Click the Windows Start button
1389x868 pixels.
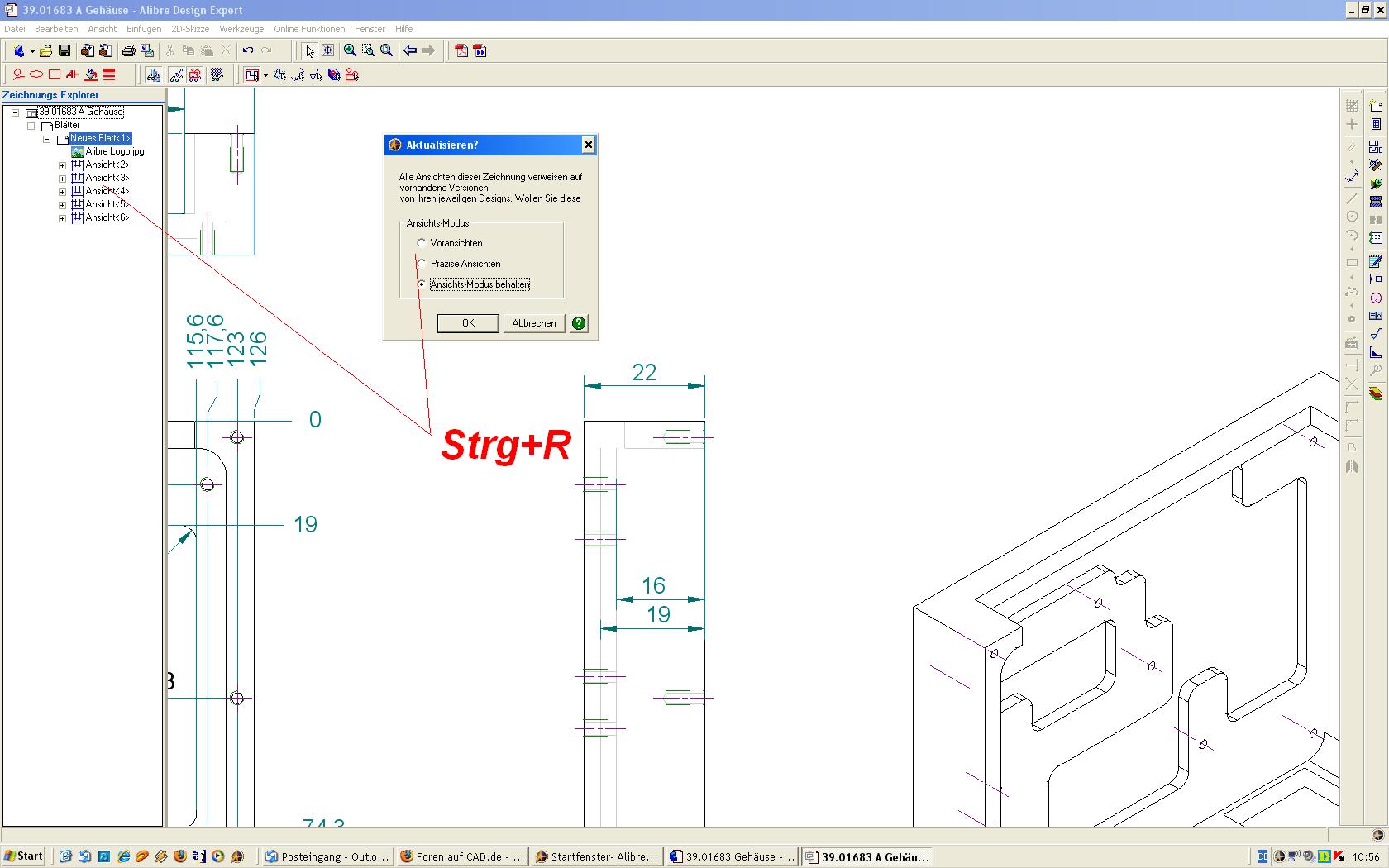[23, 856]
